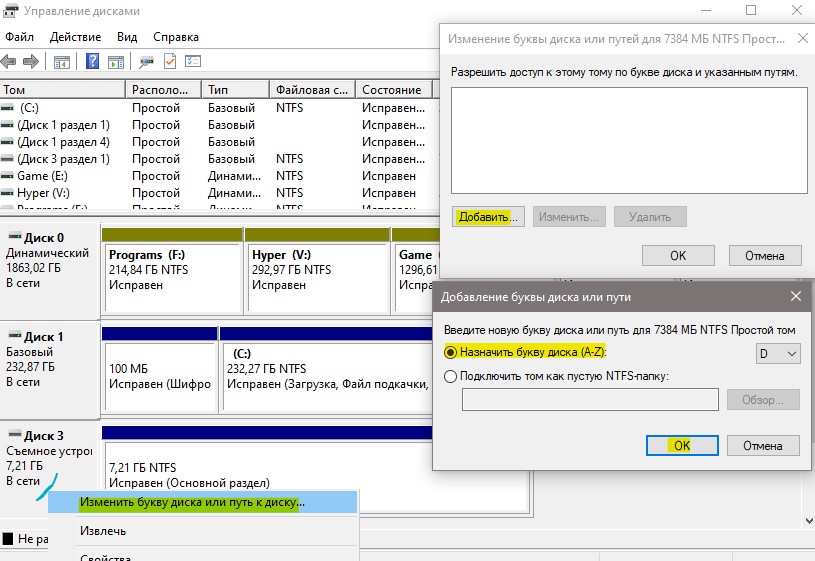Click the 'Файловая с...' column header
Image resolution: width=815 pixels, height=561 pixels.
312,90
